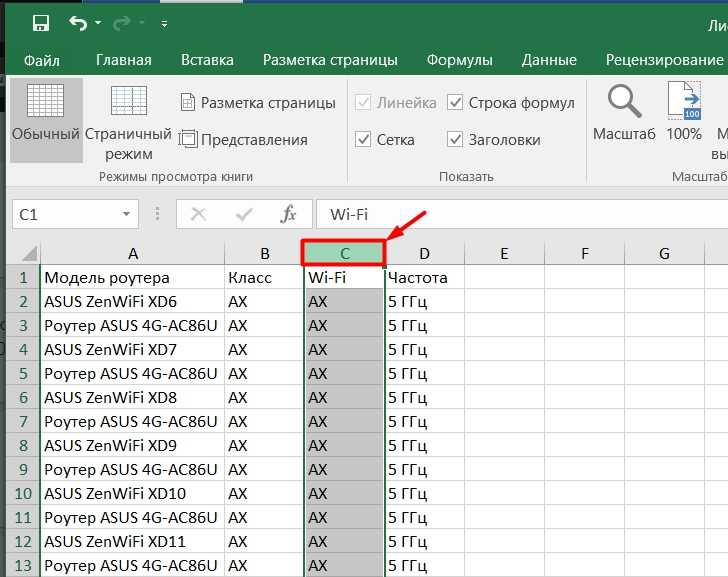Click the 100% zoom button
The width and height of the screenshot is (728, 577).
click(684, 112)
